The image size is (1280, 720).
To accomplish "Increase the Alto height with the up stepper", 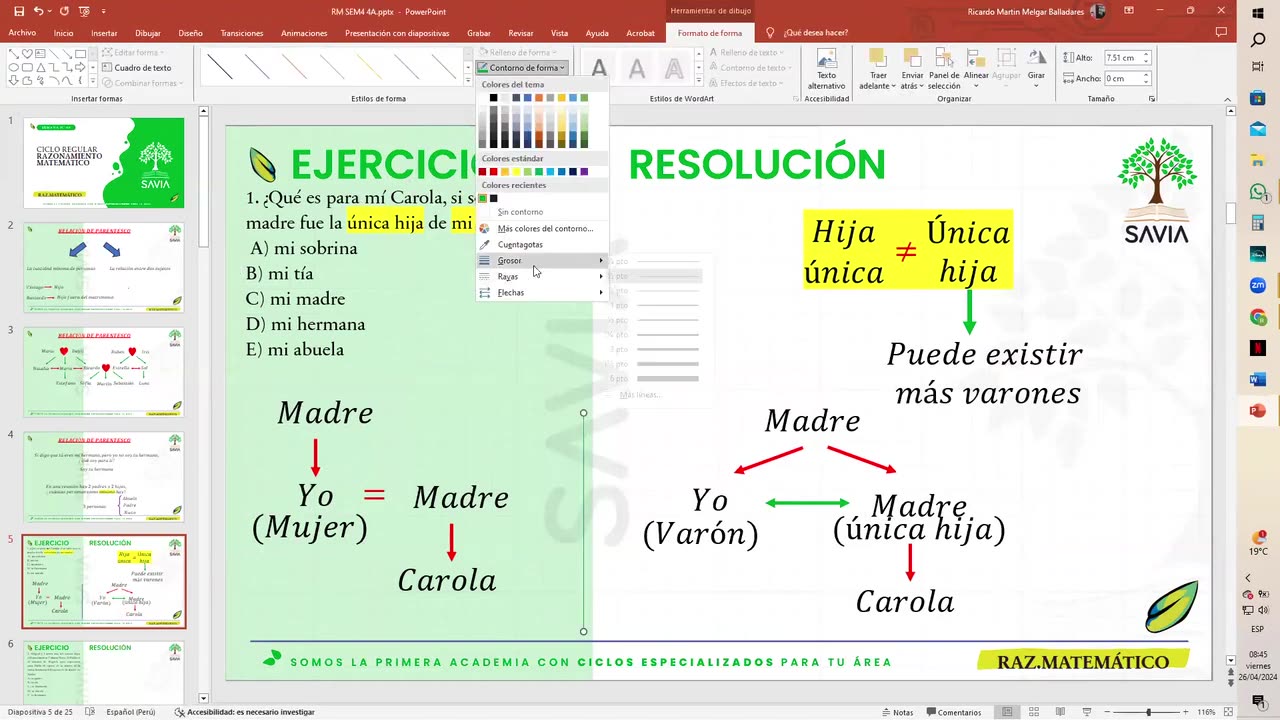I will click(x=1147, y=55).
